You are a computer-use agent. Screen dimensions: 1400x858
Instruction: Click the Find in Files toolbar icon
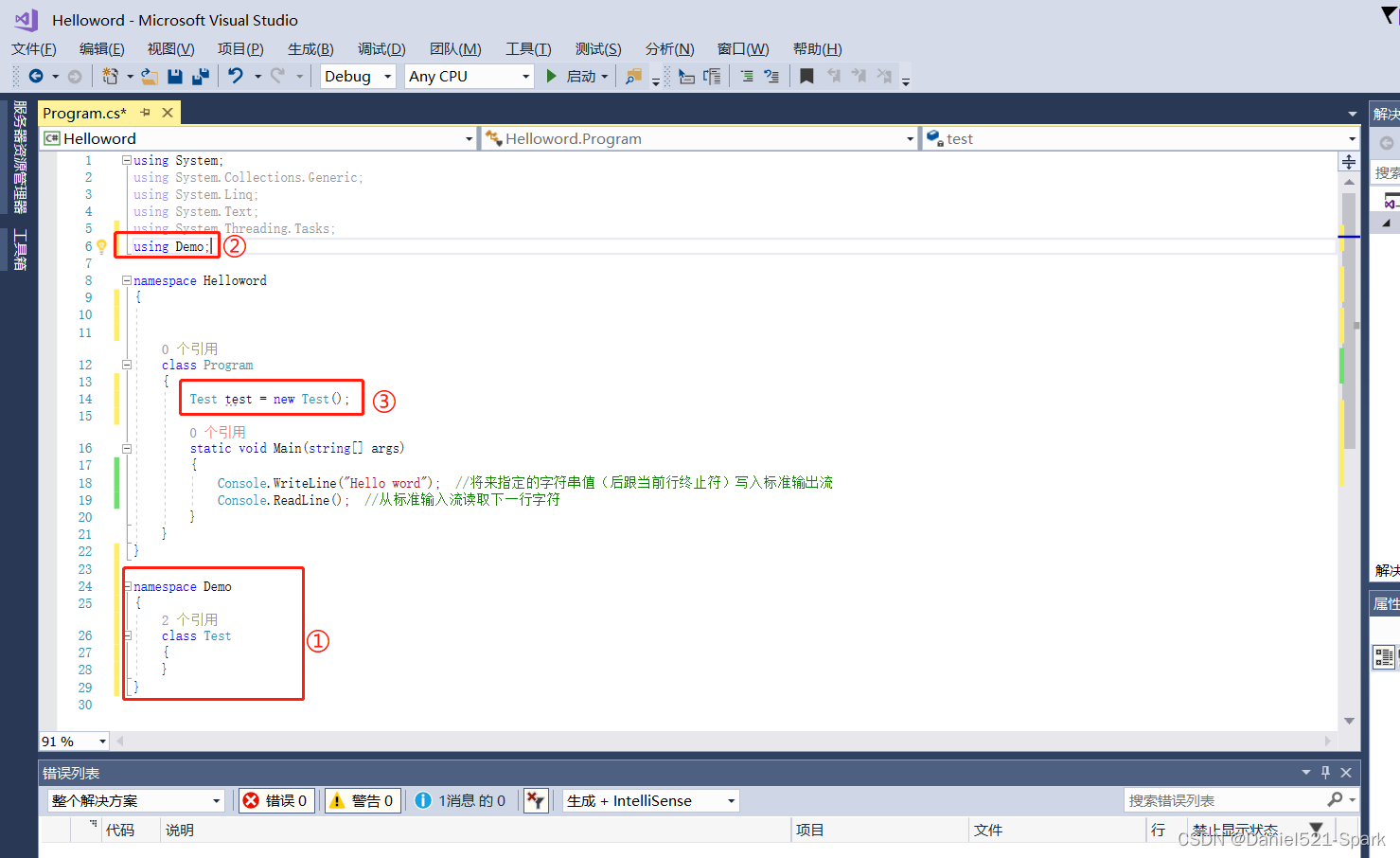click(633, 76)
